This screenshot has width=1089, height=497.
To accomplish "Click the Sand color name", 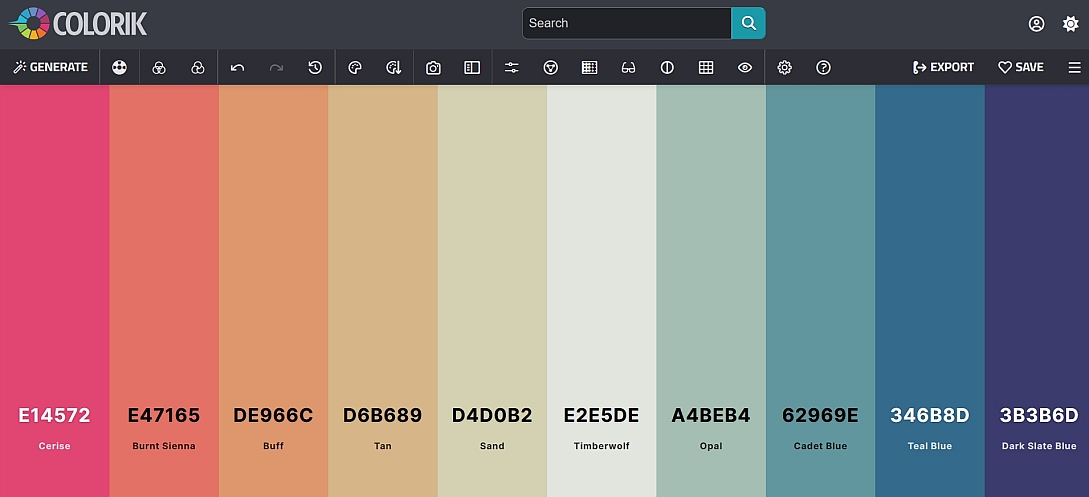I will [492, 446].
